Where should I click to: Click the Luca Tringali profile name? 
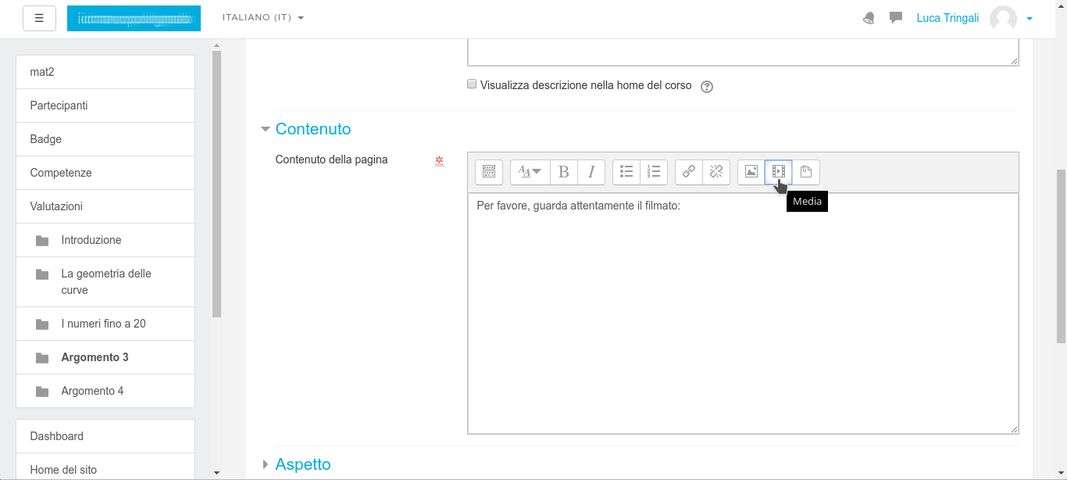click(x=947, y=18)
